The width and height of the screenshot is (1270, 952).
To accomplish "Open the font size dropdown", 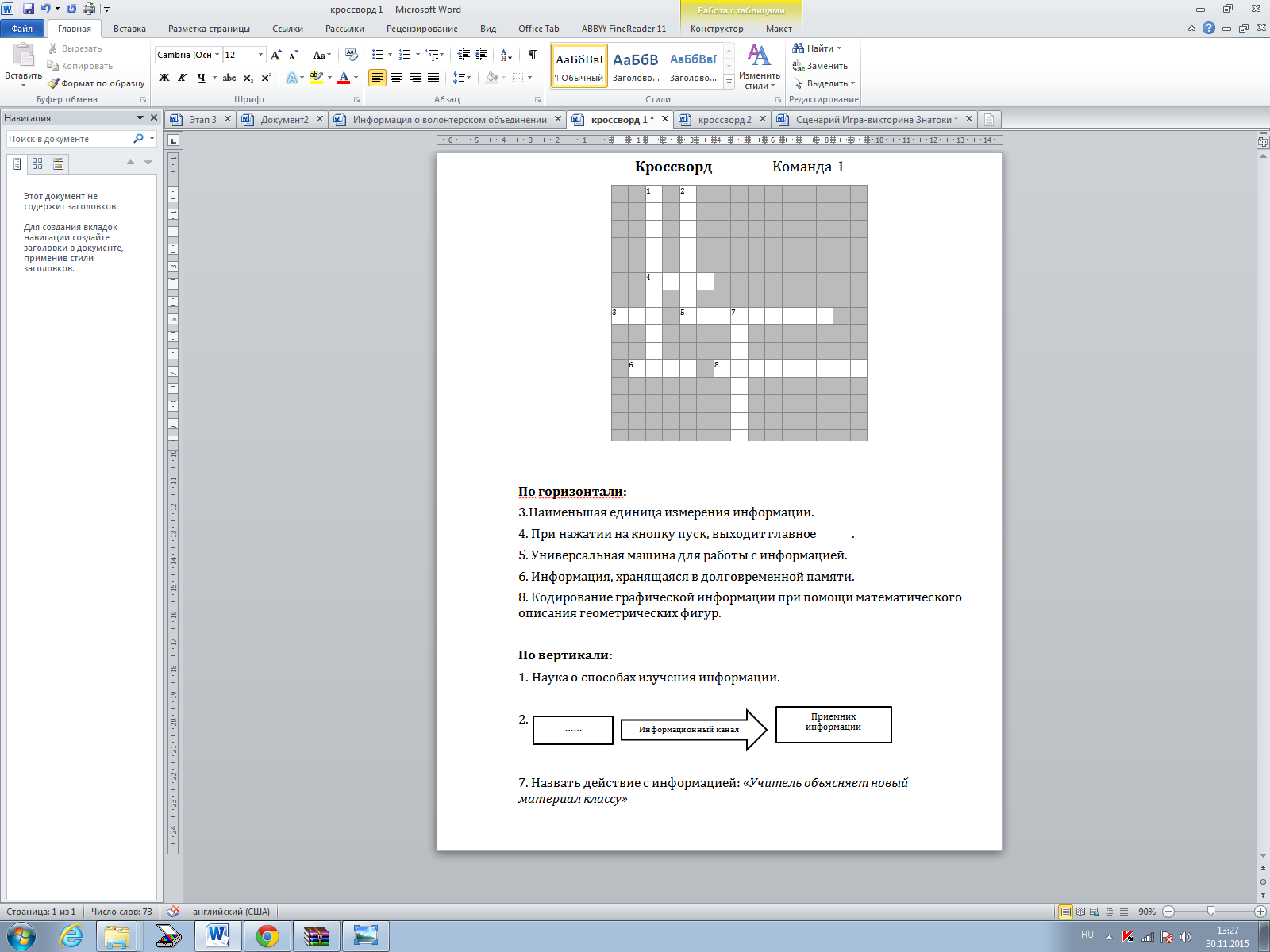I will tap(260, 55).
